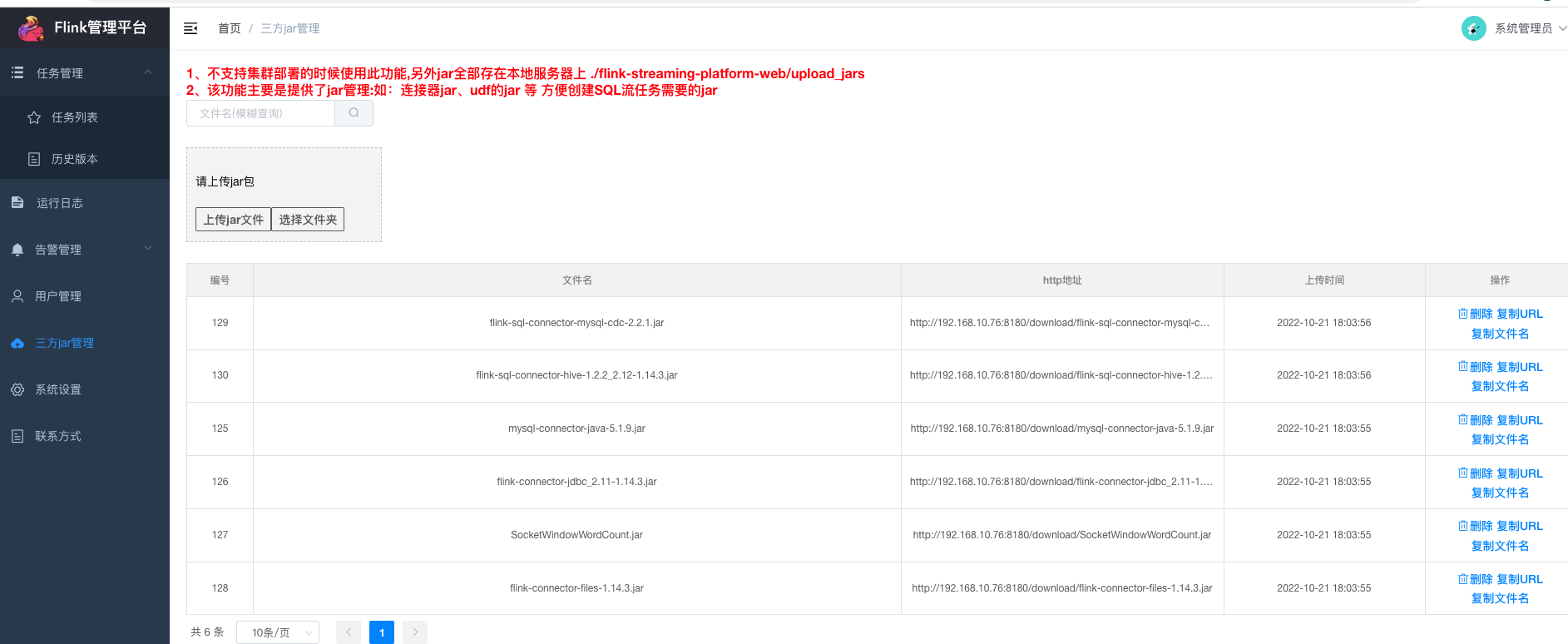Delete the flink-connector-jdbc jar row

tap(1476, 473)
